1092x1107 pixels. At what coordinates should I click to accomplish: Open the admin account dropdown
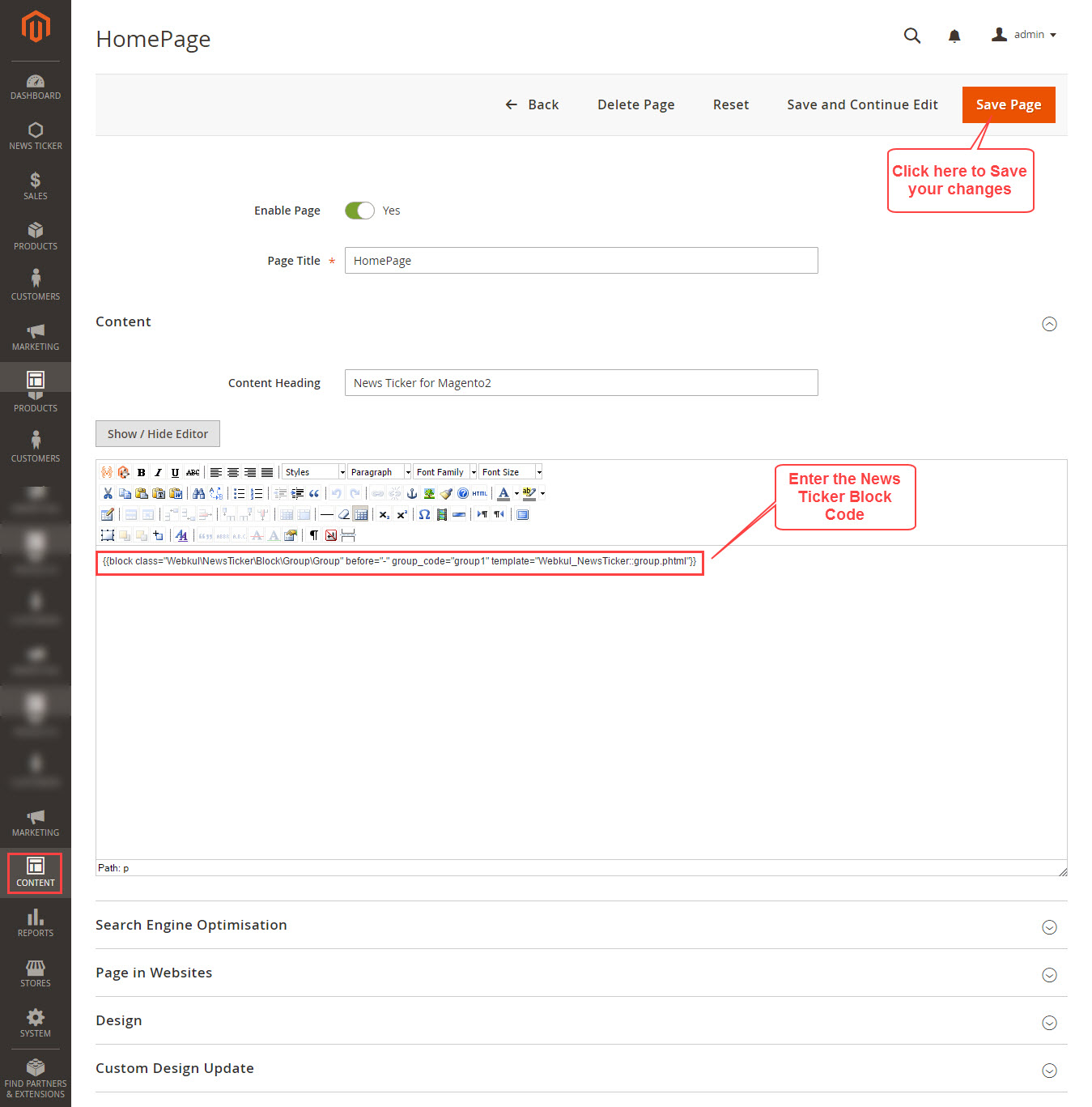click(1024, 35)
